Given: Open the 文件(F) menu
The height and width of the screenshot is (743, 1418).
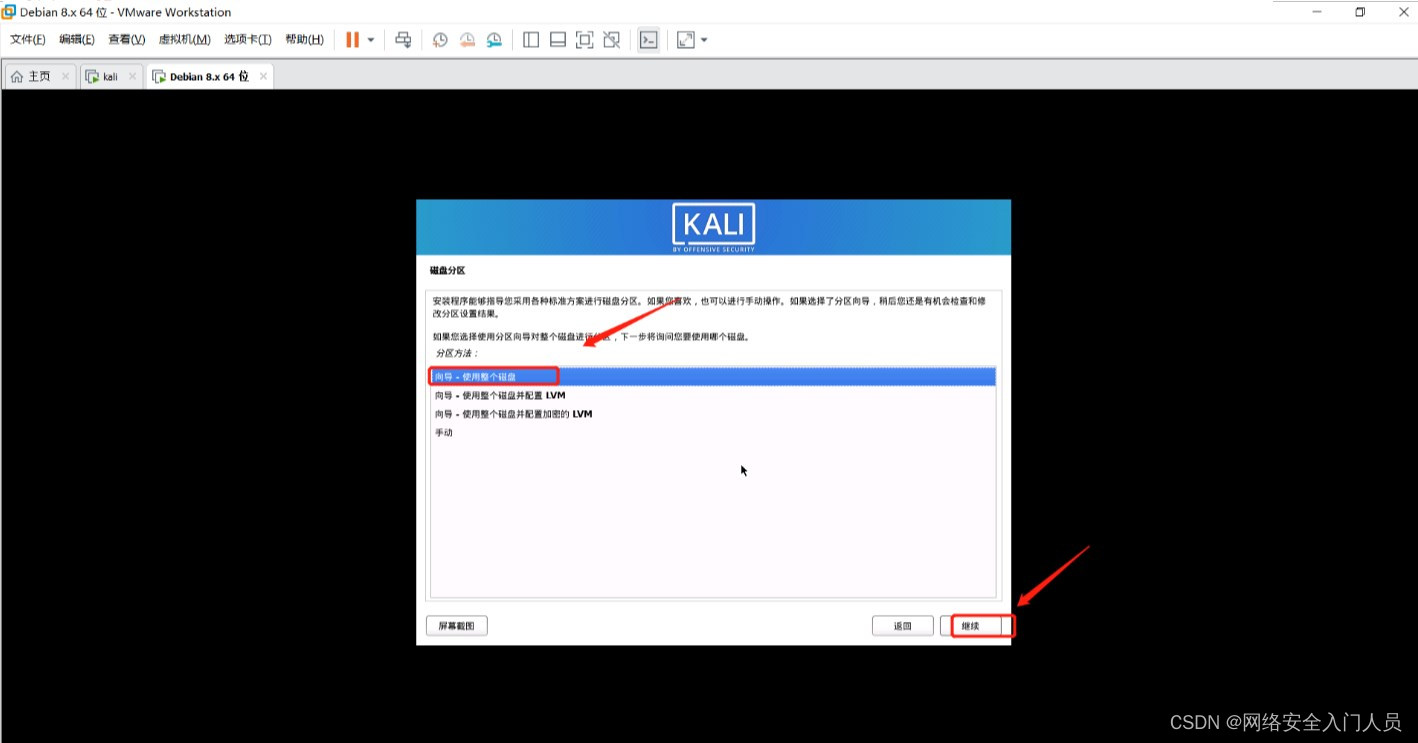Looking at the screenshot, I should click(28, 40).
